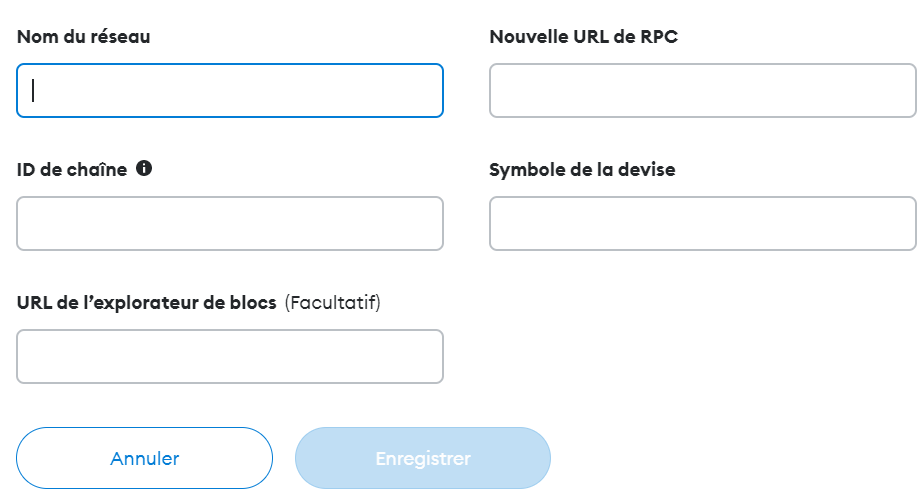Click the "Nouvelle URL de RPC" label
Screen dimensions: 923x502
(584, 37)
